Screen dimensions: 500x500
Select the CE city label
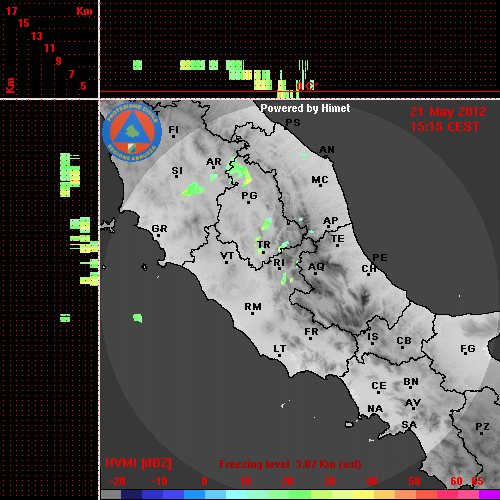point(379,386)
